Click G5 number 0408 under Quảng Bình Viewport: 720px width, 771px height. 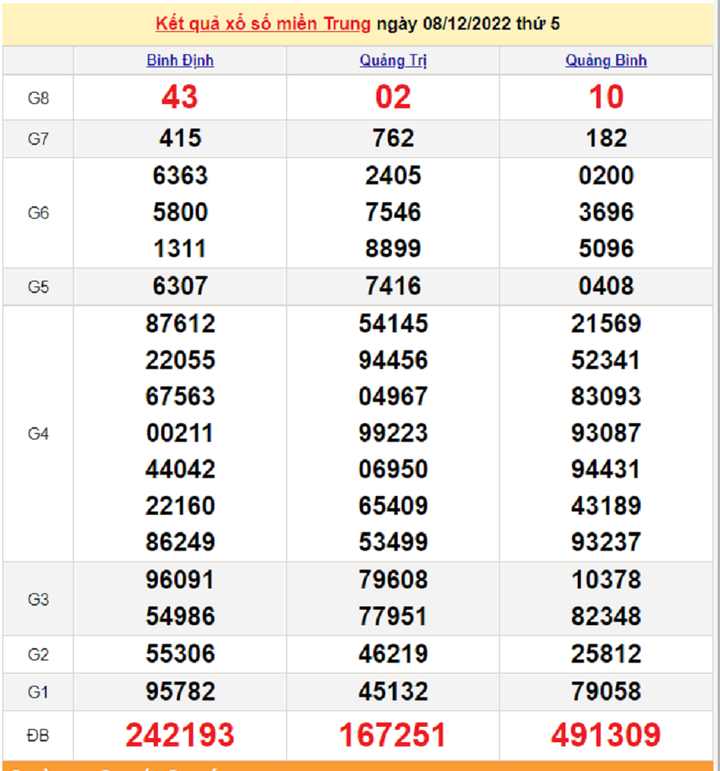click(x=606, y=287)
